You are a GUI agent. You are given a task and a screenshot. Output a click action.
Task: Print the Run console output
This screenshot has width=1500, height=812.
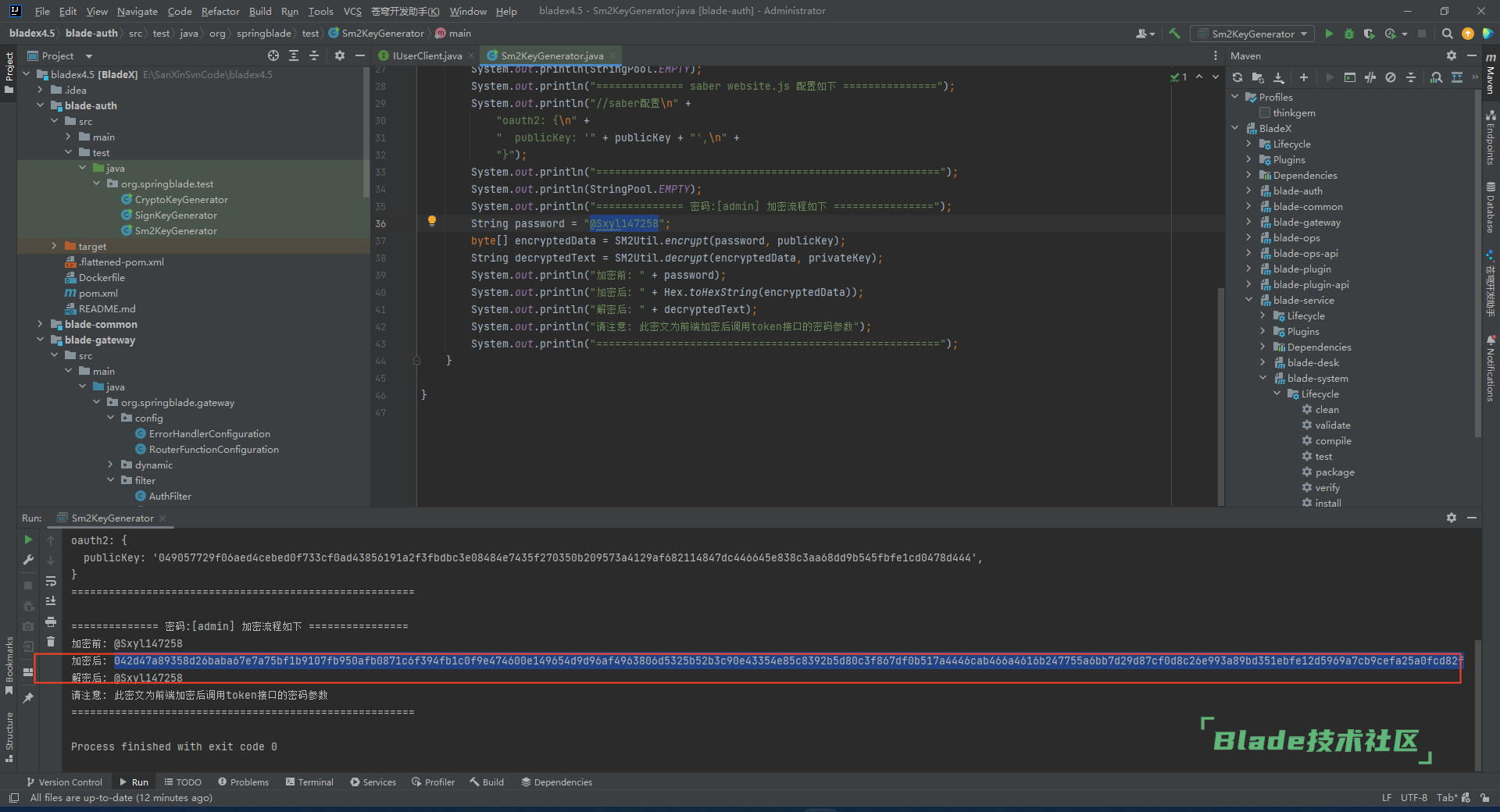pyautogui.click(x=51, y=621)
